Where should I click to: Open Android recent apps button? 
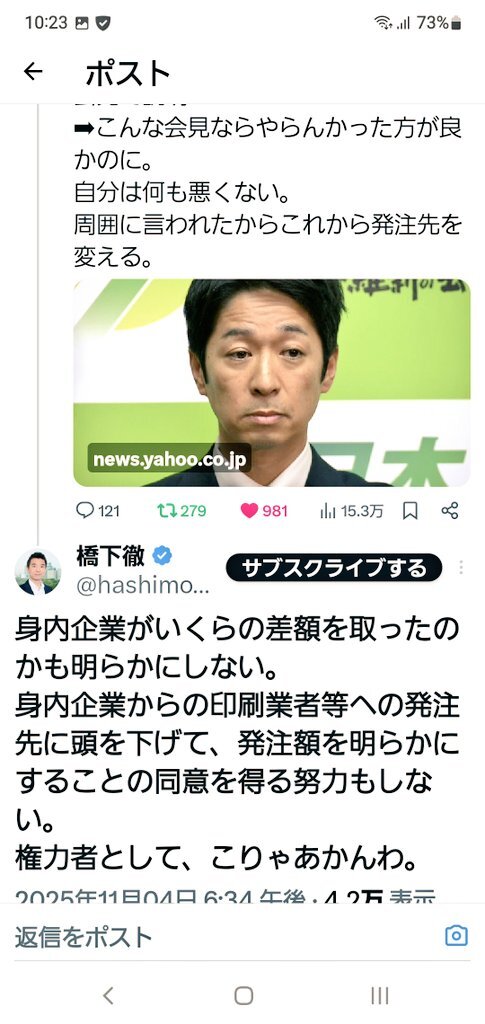[x=379, y=995]
